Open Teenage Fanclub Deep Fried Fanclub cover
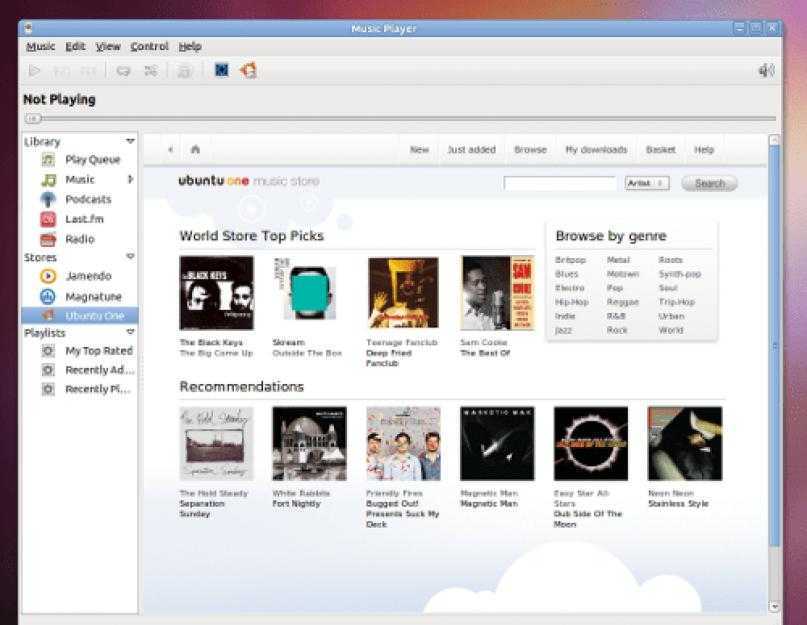 404,292
